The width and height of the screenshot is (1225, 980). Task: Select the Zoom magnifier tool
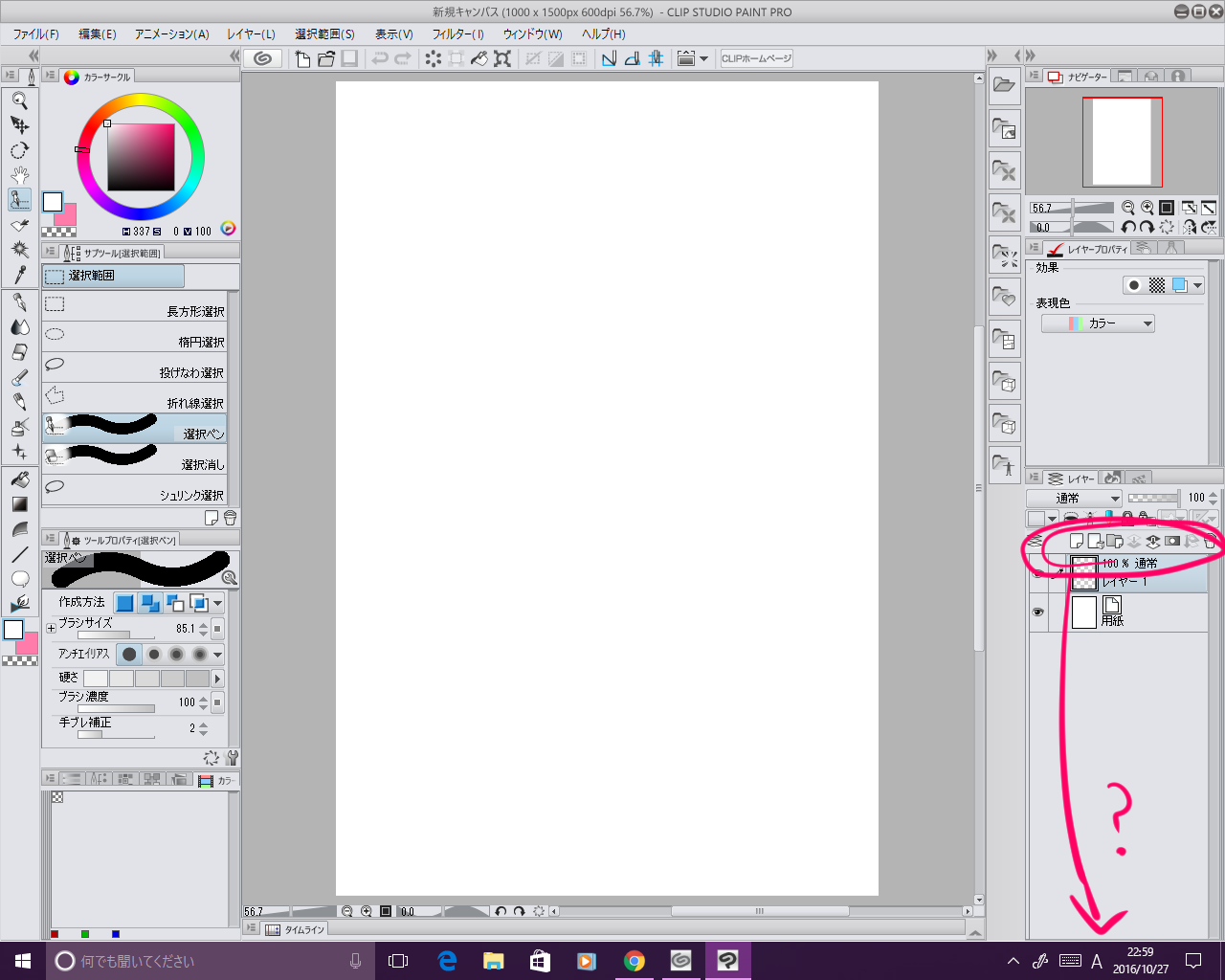(19, 100)
